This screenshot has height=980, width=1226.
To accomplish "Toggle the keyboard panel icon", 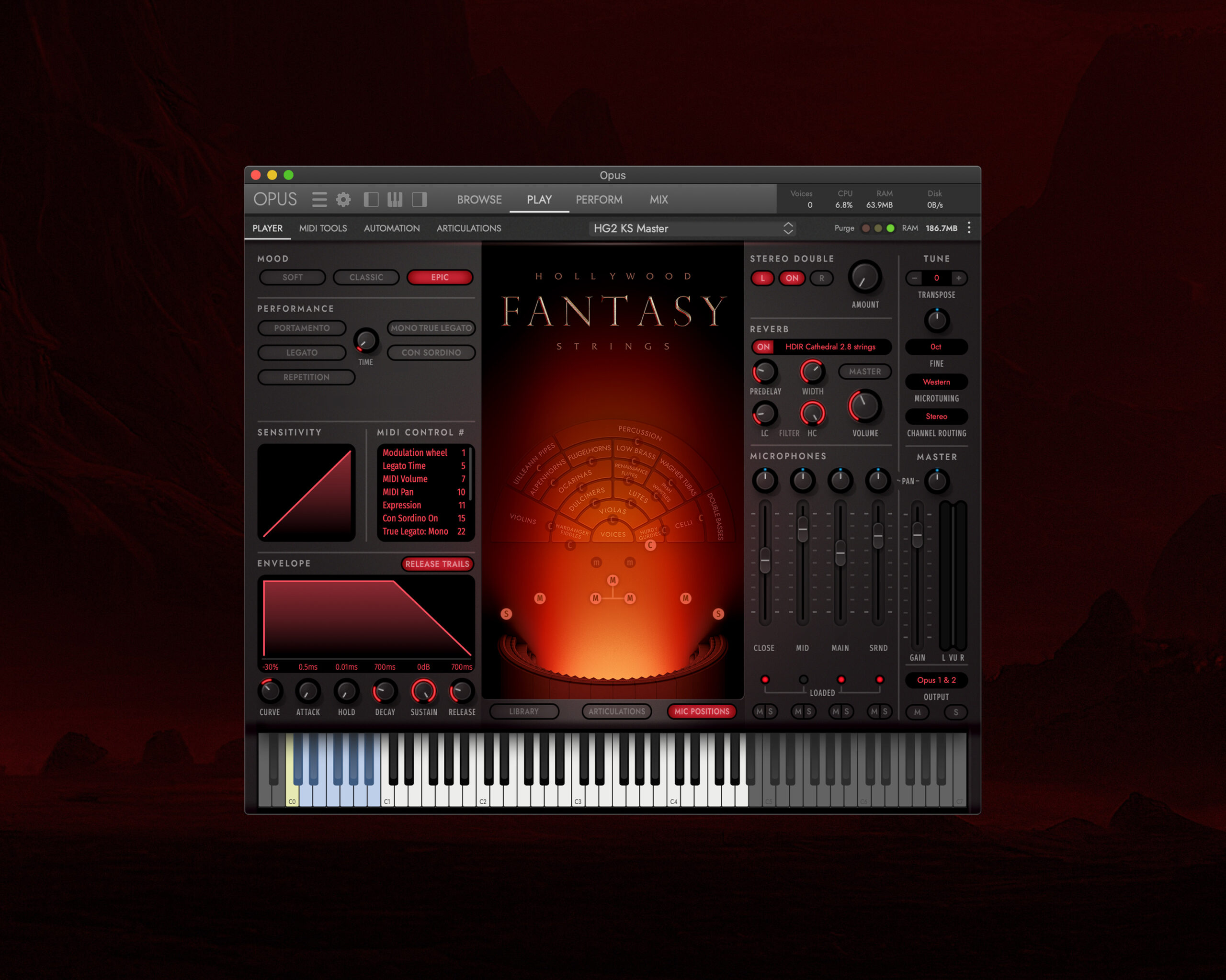I will tap(395, 200).
